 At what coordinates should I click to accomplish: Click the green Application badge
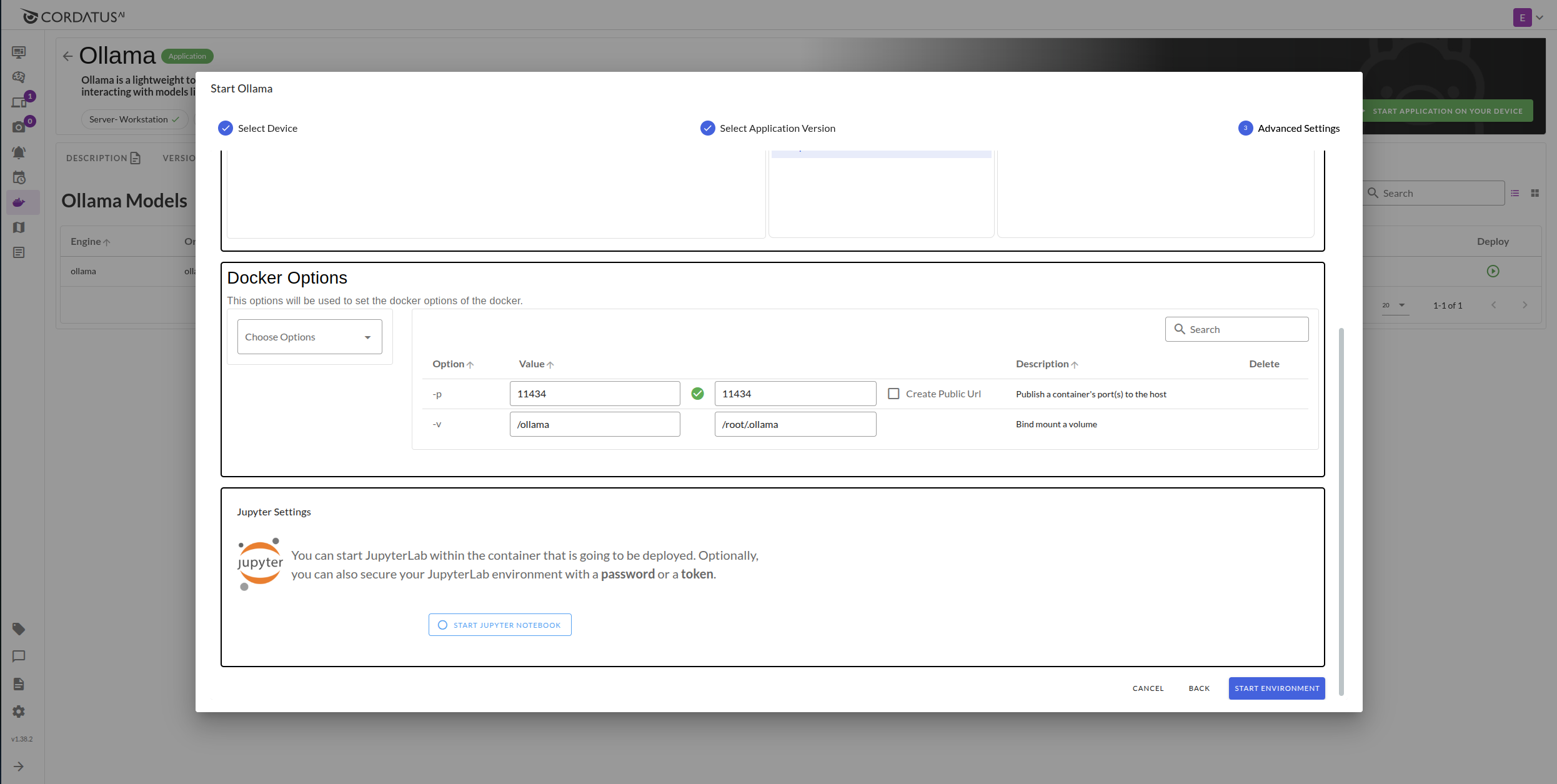(187, 56)
